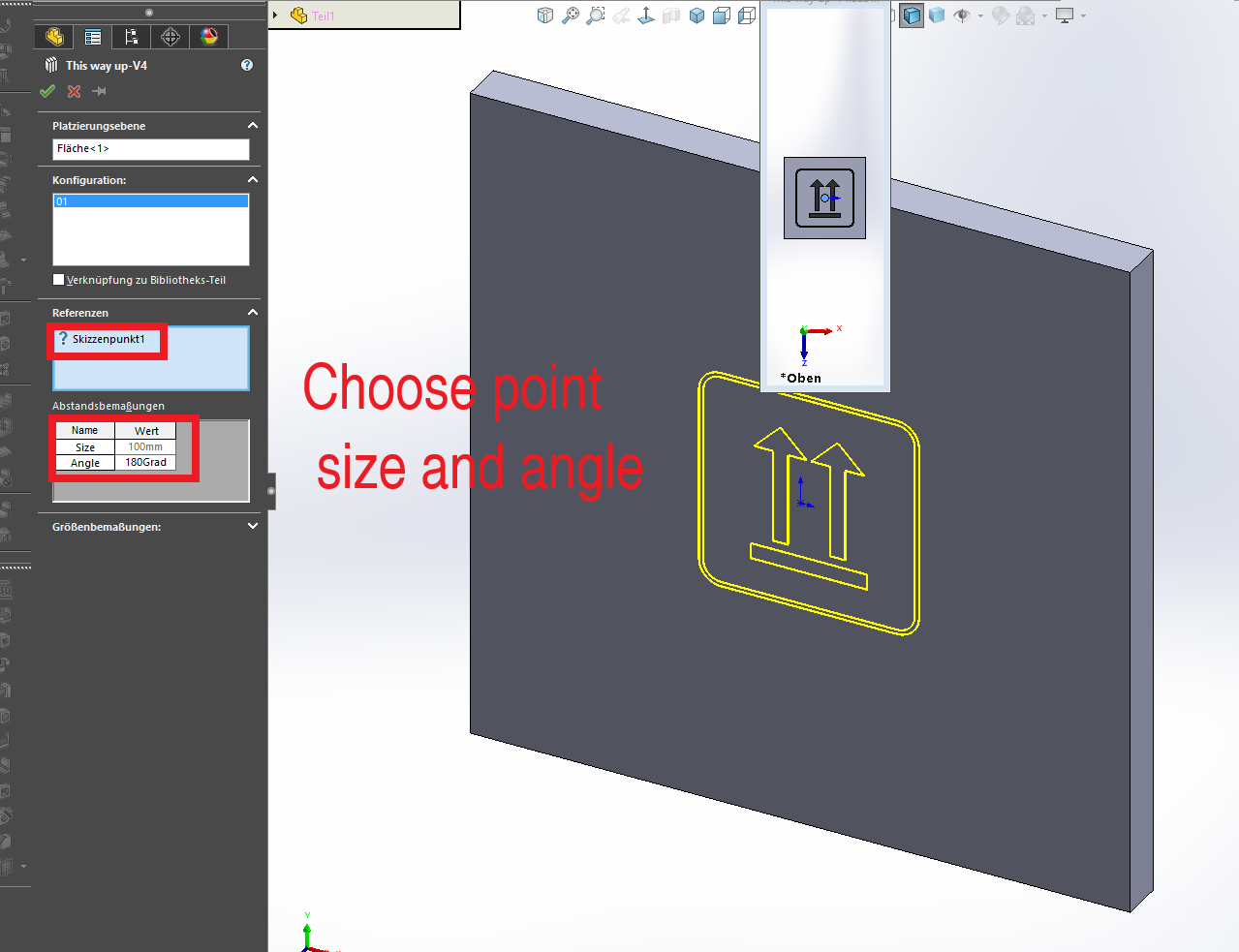Toggle the pushpin keep-visible icon

click(99, 91)
